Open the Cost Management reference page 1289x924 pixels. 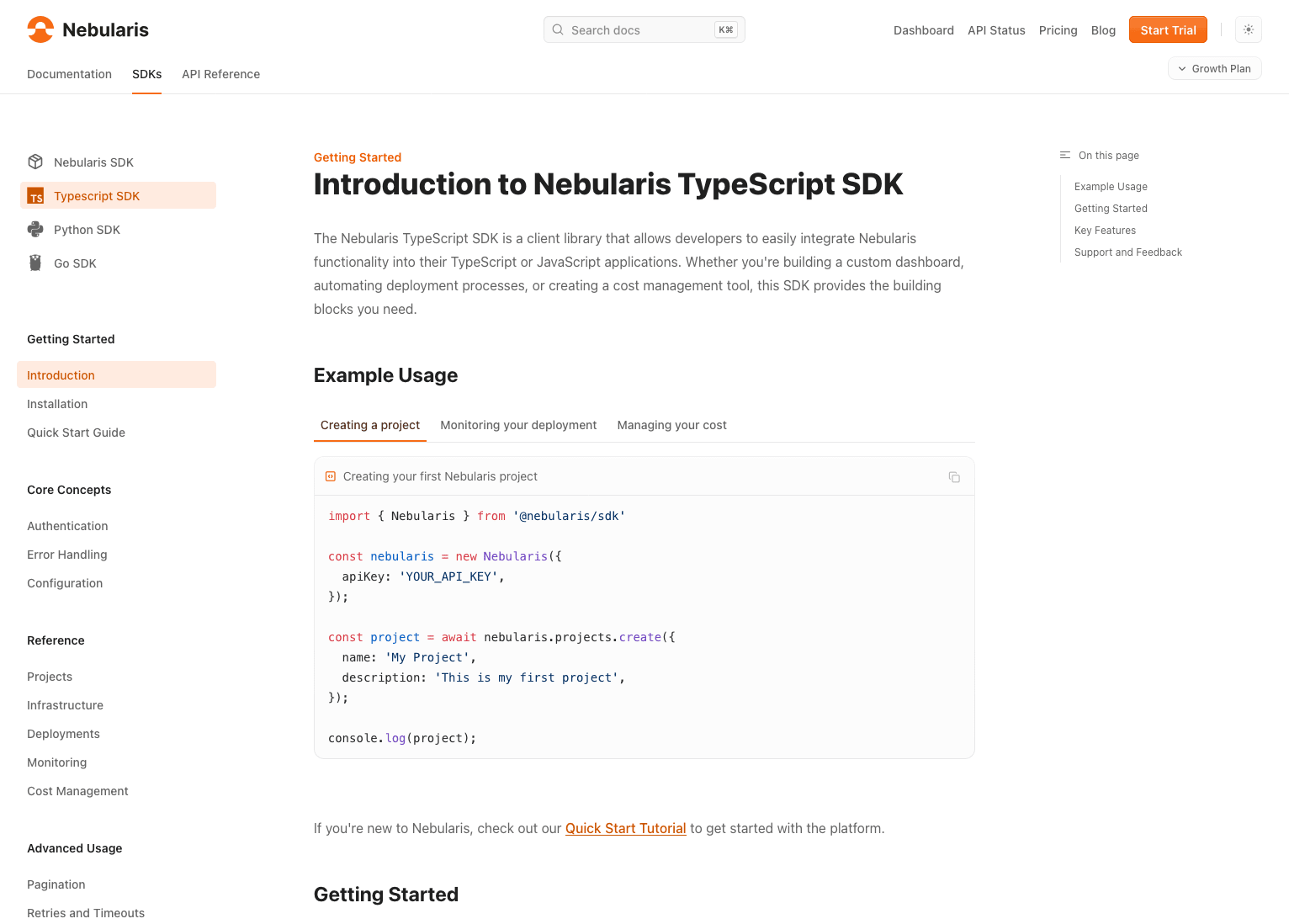click(77, 791)
